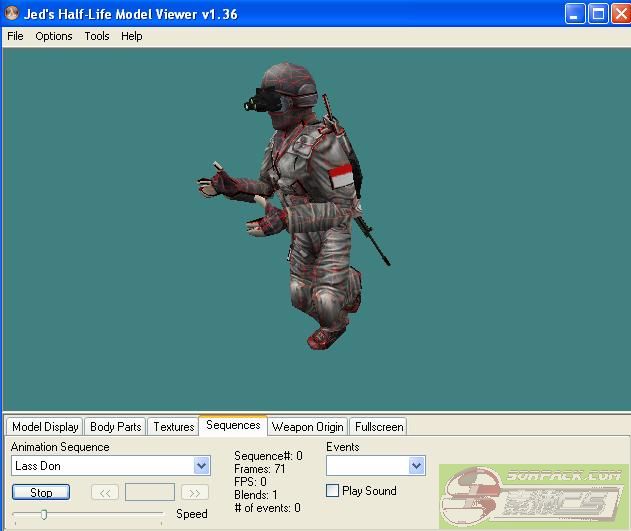Click the 'FPS: 0' text
631x531 pixels.
click(250, 482)
